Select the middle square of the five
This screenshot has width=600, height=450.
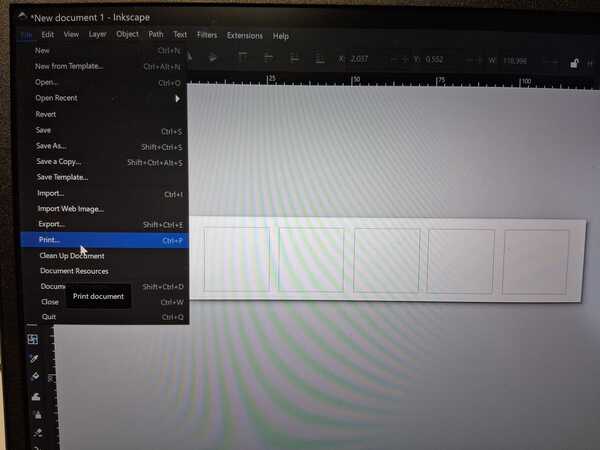click(x=387, y=261)
